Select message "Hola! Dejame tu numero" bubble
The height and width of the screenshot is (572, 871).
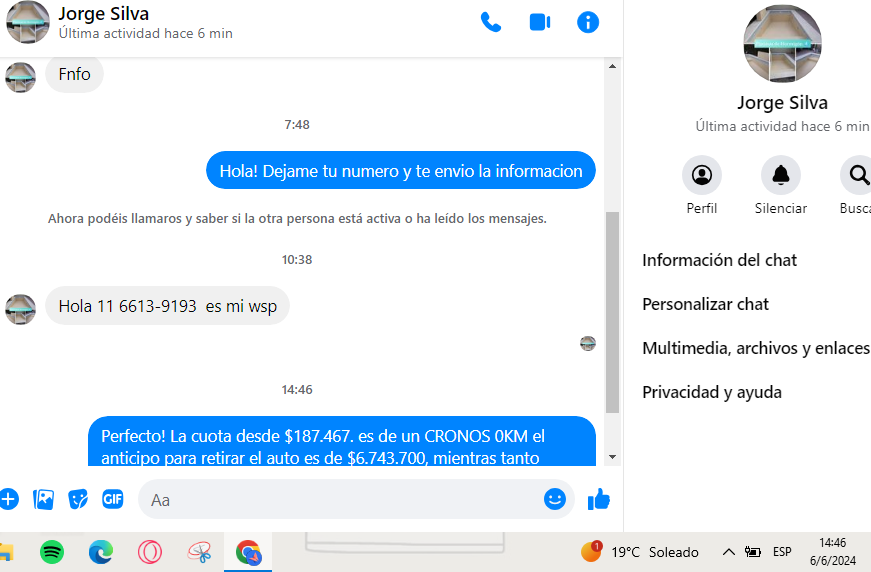401,170
